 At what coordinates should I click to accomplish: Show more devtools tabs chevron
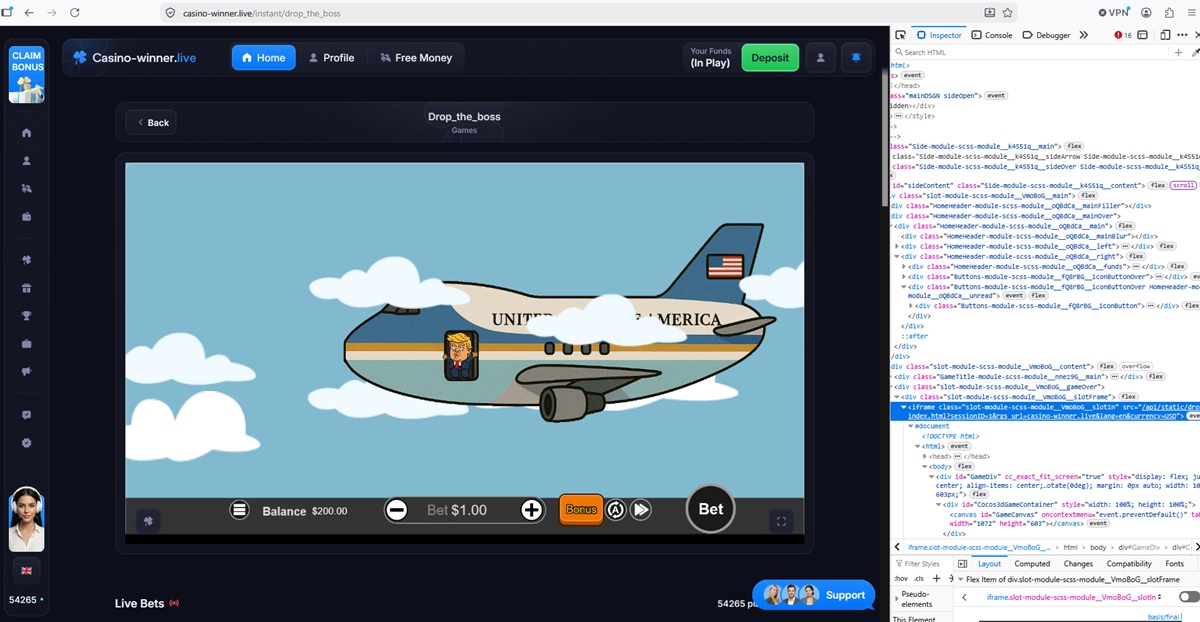pyautogui.click(x=1084, y=35)
